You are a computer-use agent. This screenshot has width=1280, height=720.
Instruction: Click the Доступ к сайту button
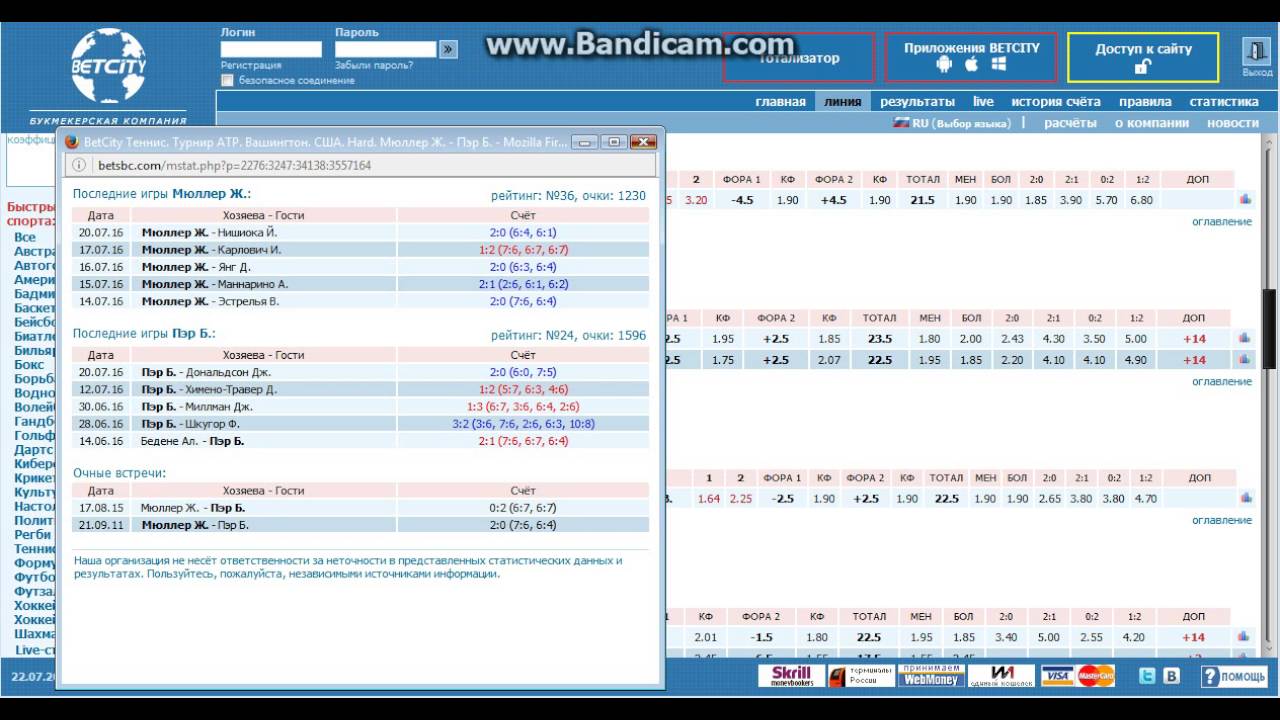(x=1143, y=57)
